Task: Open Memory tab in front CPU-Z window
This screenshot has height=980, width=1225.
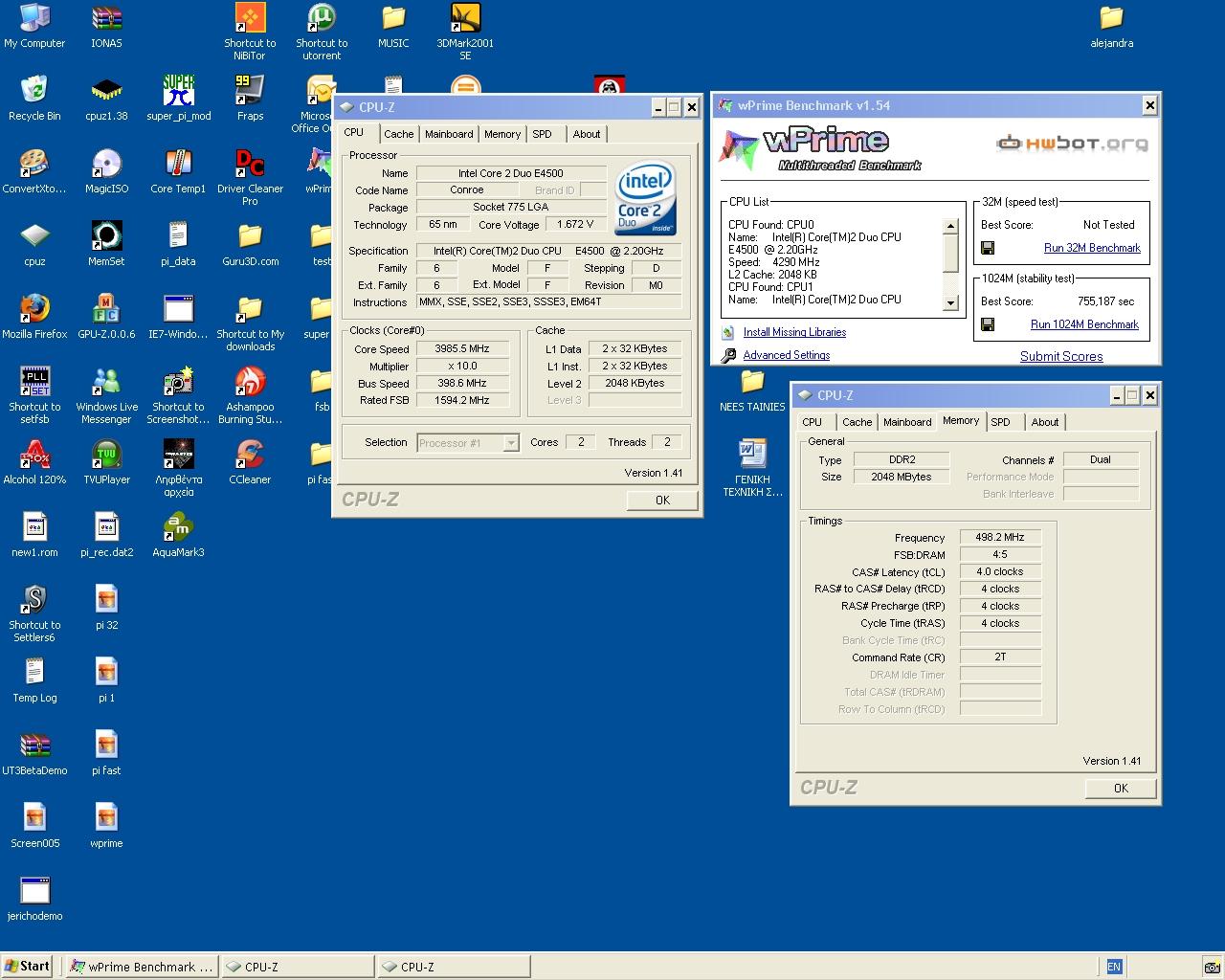Action: 502,135
